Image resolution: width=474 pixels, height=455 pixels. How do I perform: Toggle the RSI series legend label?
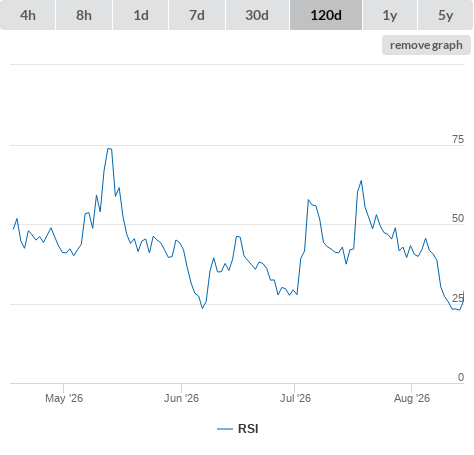point(248,429)
